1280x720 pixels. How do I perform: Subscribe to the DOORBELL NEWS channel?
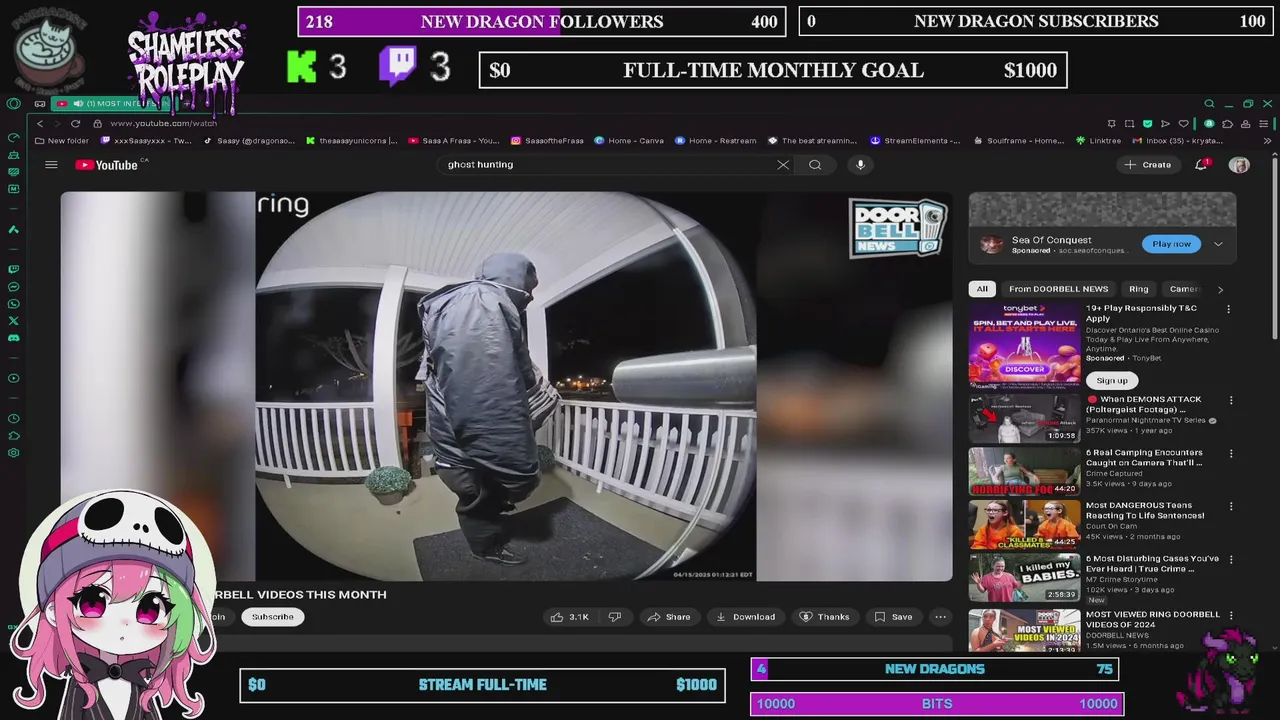click(272, 617)
